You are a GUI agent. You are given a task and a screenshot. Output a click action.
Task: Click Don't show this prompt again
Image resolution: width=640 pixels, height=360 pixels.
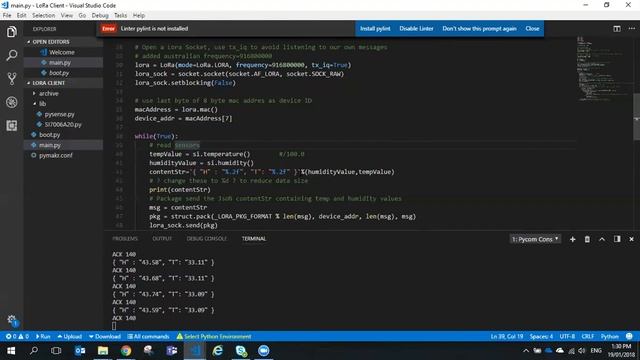pos(479,29)
